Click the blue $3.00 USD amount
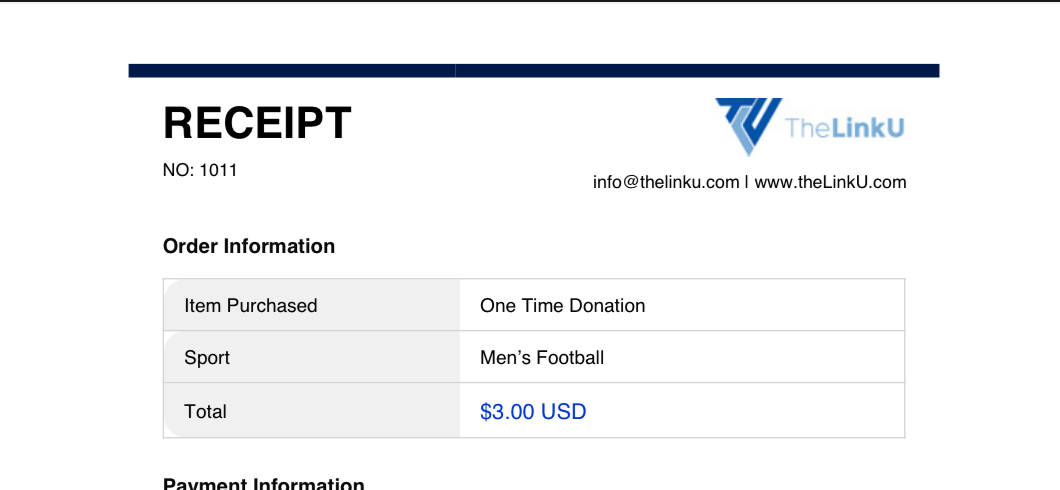Viewport: 1060px width, 490px height. [533, 412]
